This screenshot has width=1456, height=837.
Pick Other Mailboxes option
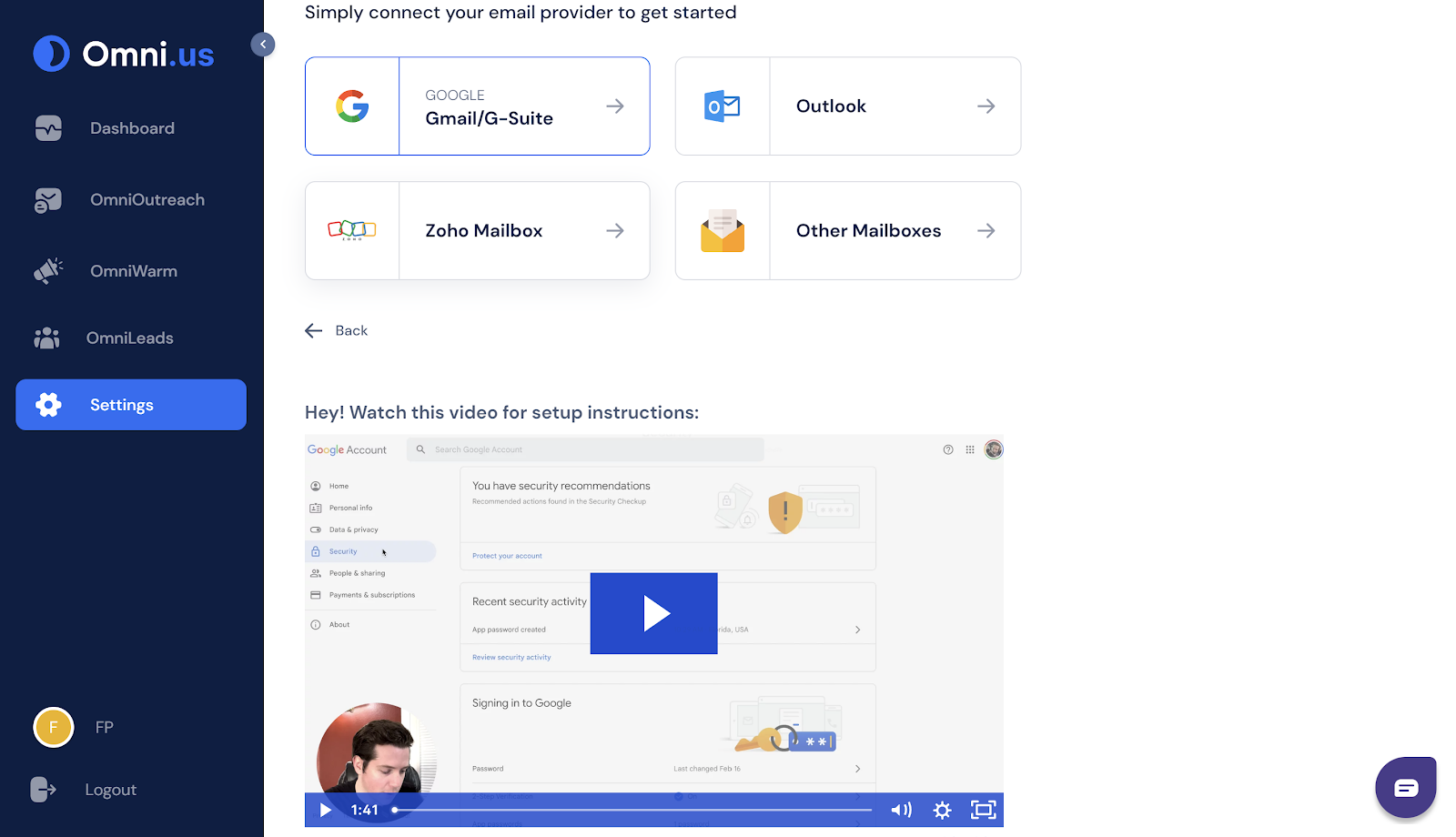click(848, 231)
